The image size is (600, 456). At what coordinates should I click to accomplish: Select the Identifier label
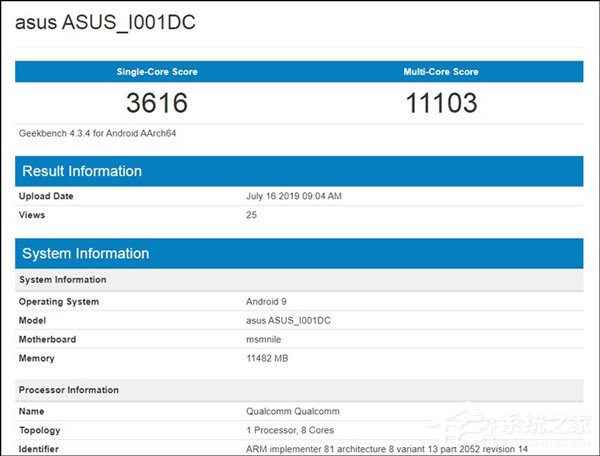[x=39, y=449]
